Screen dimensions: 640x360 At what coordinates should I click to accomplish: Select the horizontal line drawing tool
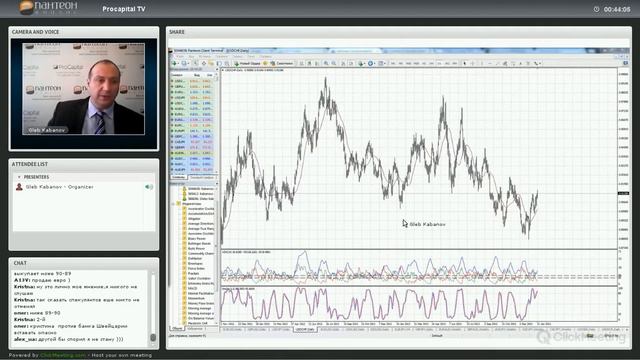click(x=490, y=63)
